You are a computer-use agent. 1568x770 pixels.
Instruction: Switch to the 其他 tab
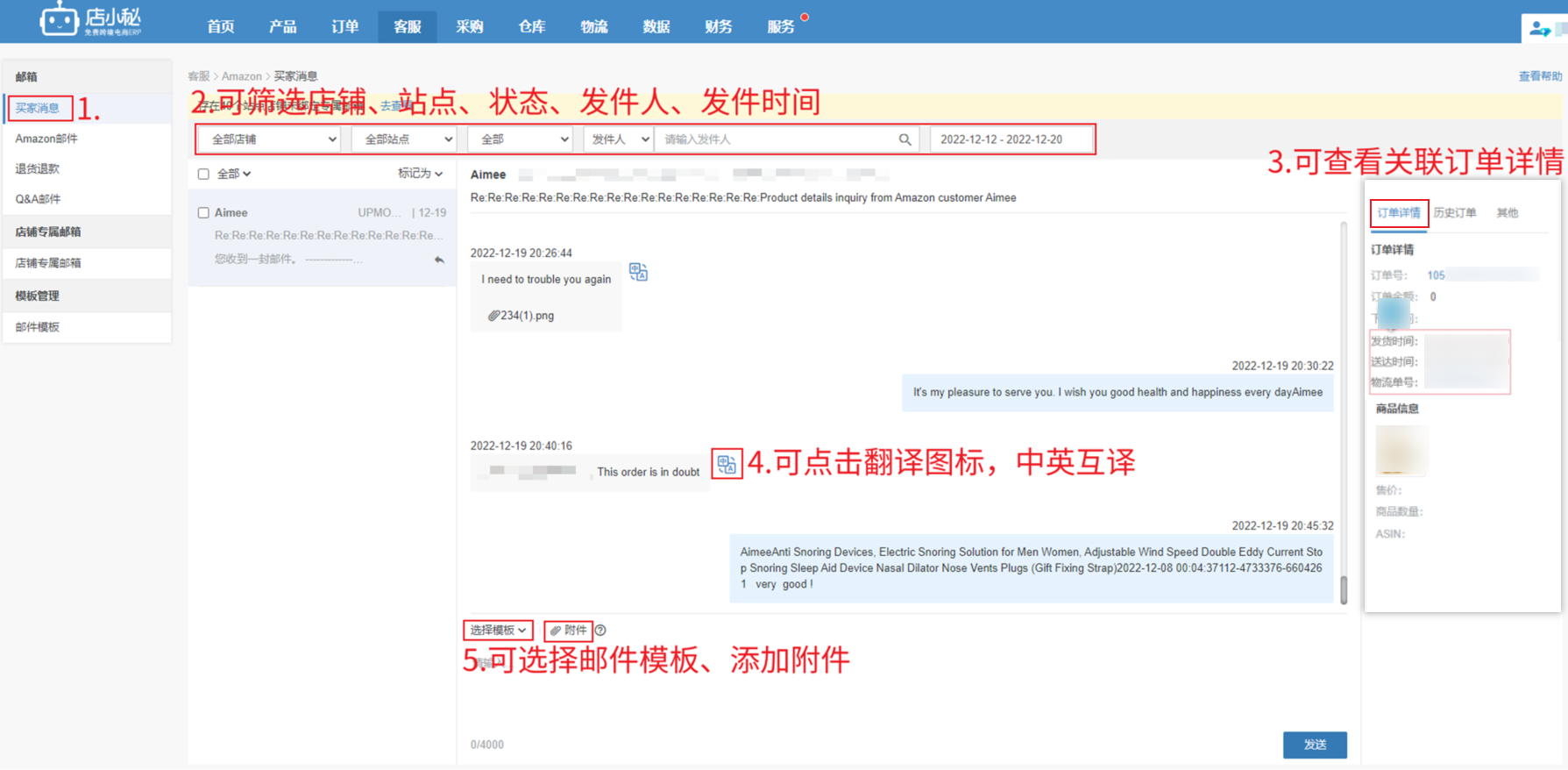click(x=1508, y=213)
